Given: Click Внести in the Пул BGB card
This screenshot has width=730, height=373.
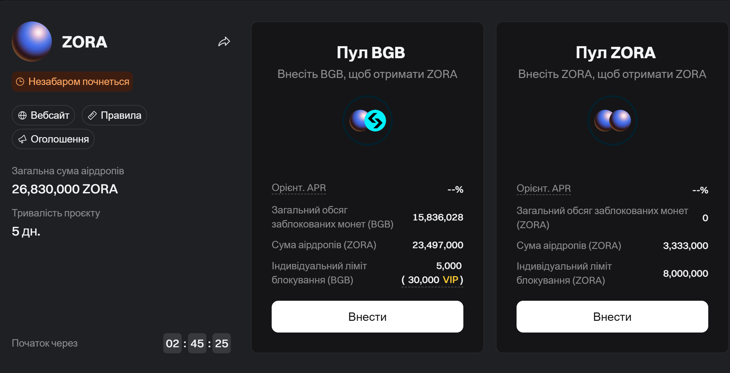Looking at the screenshot, I should (x=367, y=317).
